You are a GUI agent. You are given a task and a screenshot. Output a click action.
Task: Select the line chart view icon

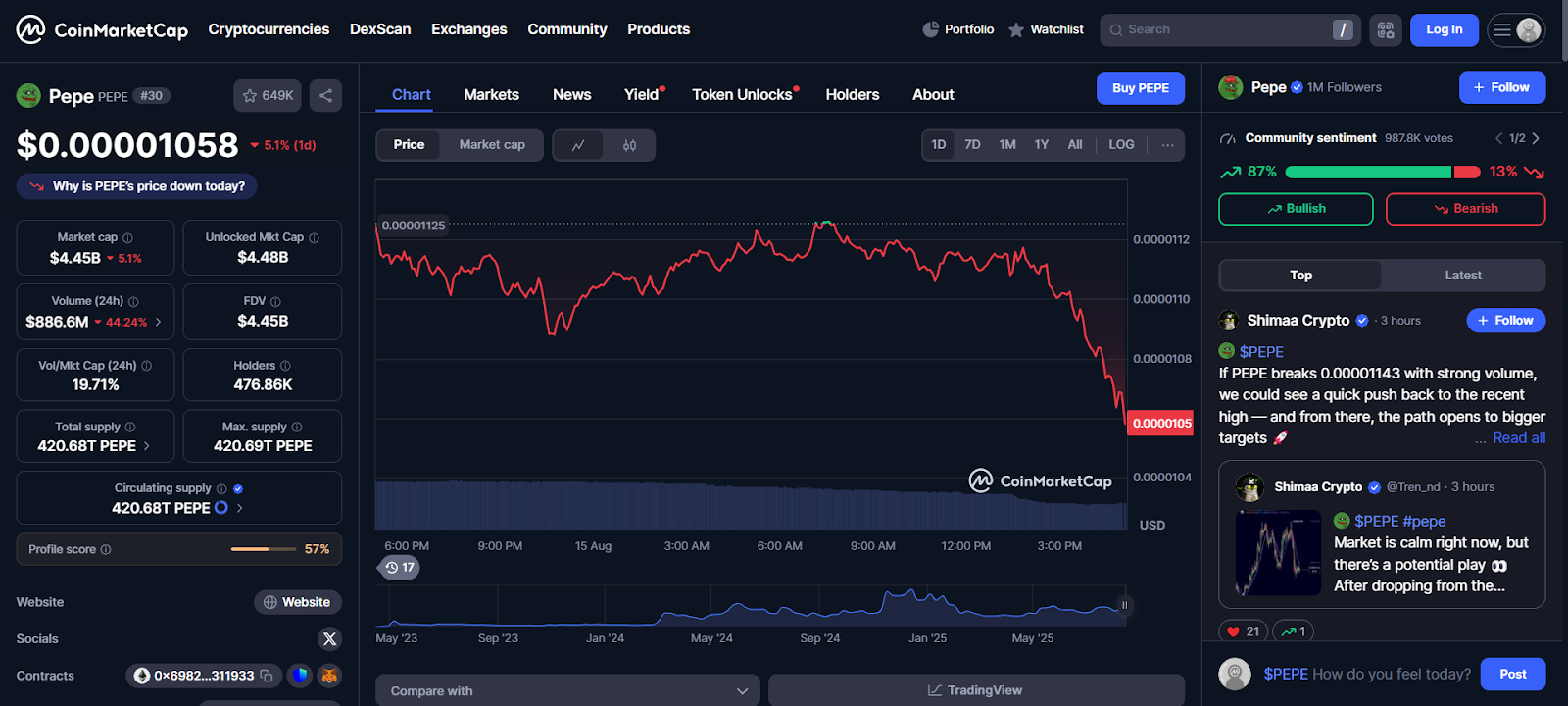click(x=578, y=145)
